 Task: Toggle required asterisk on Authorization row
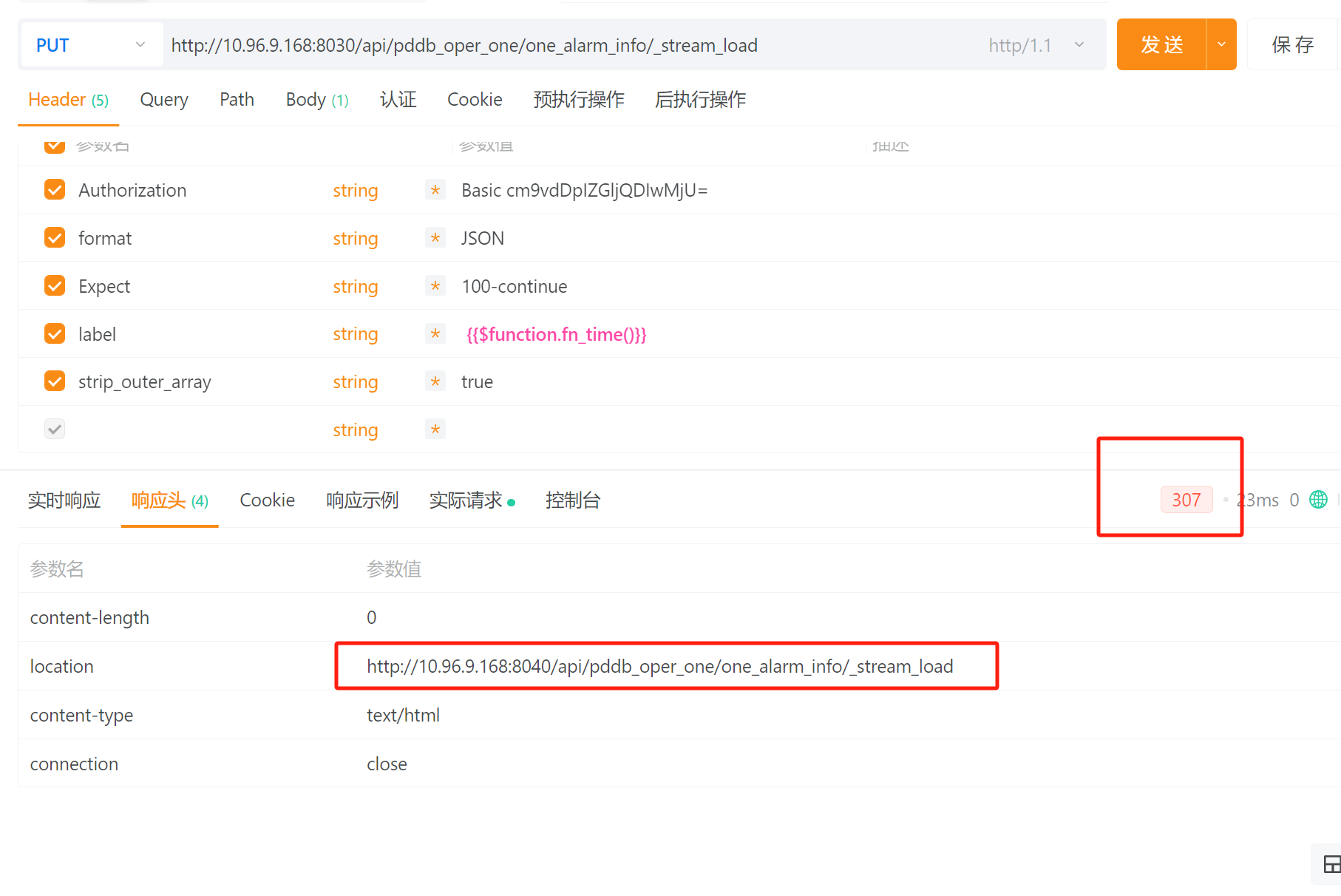435,190
